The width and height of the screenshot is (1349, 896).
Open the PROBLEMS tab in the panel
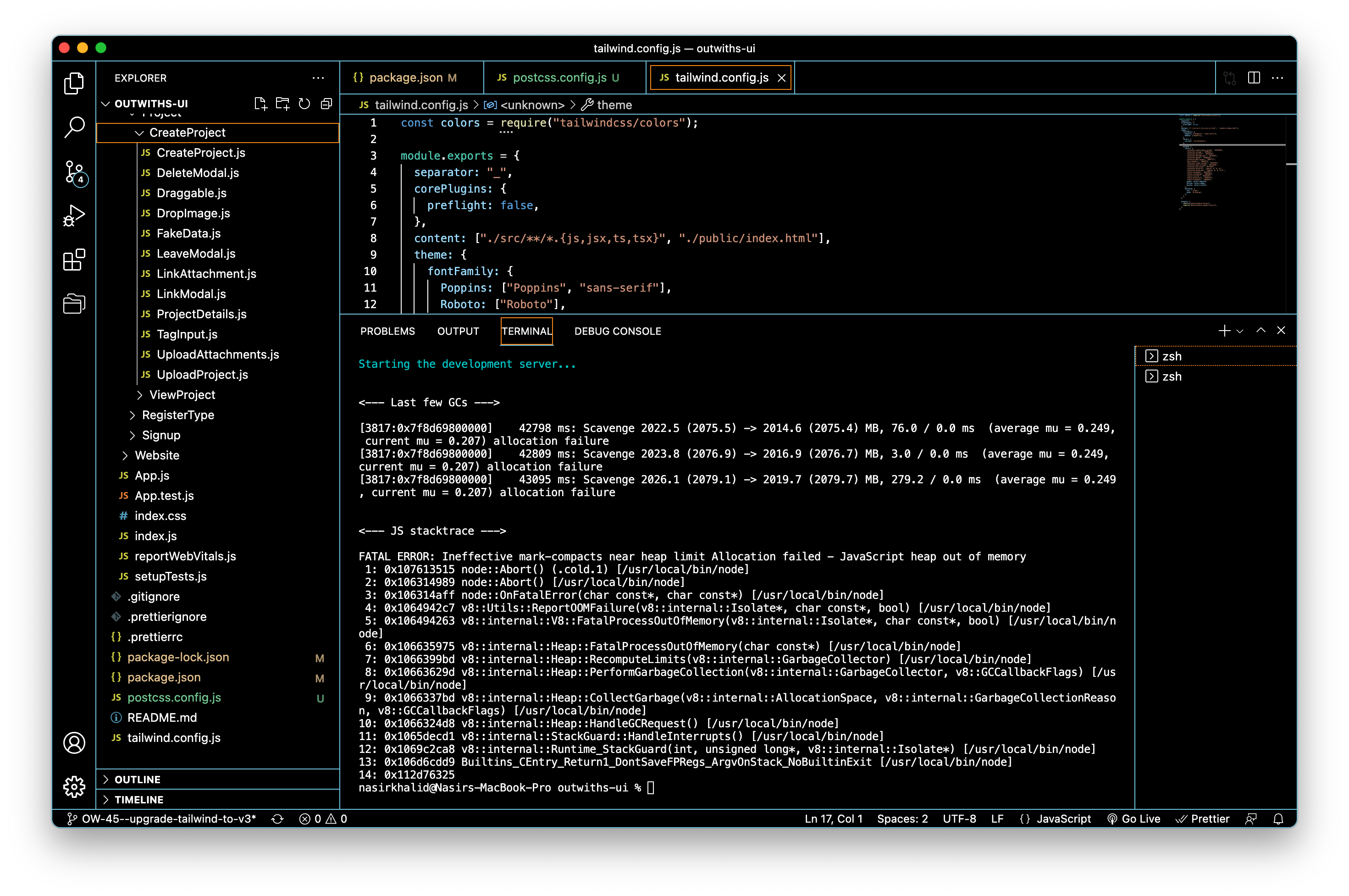click(387, 331)
